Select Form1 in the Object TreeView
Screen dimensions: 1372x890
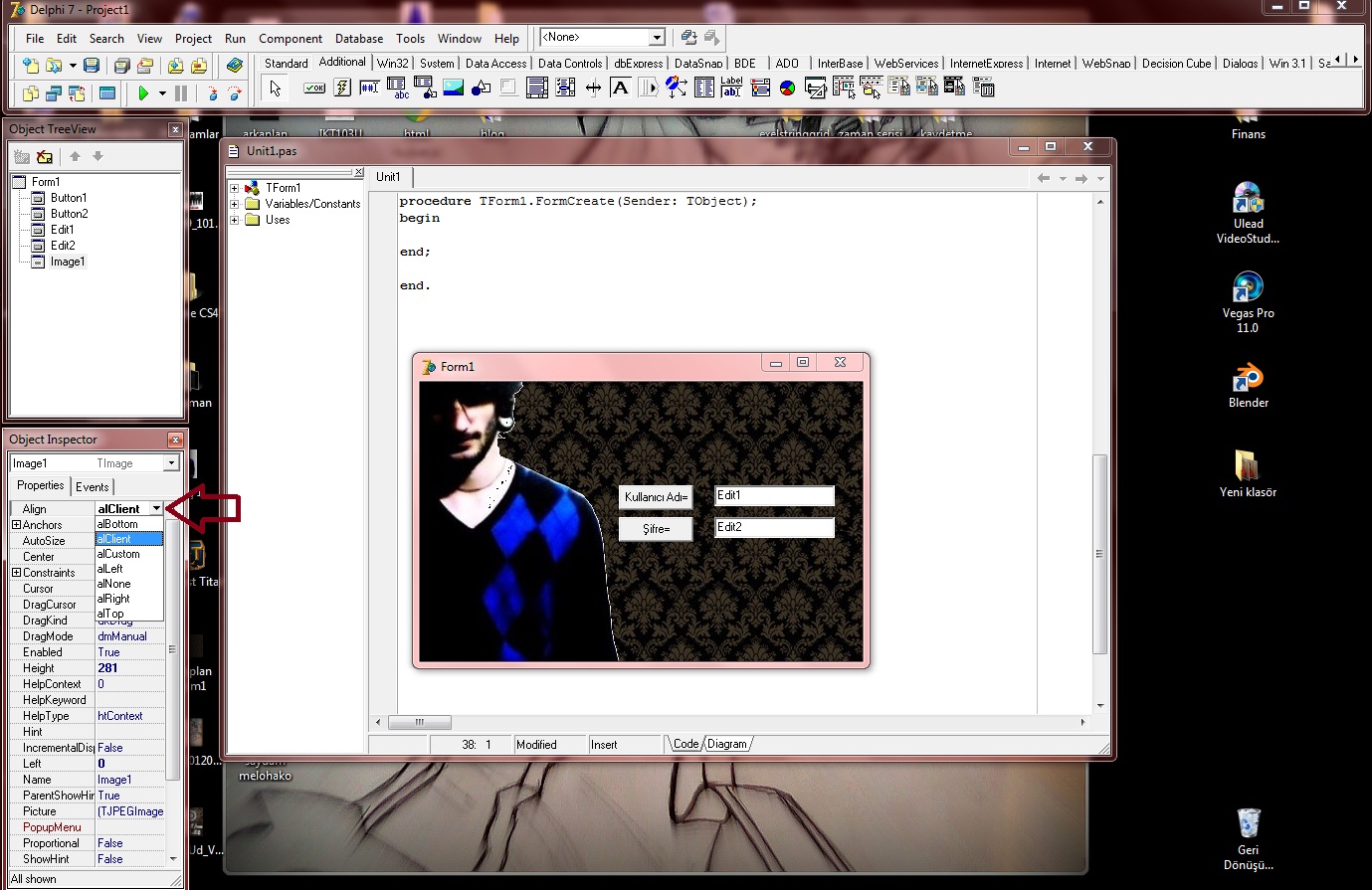46,182
